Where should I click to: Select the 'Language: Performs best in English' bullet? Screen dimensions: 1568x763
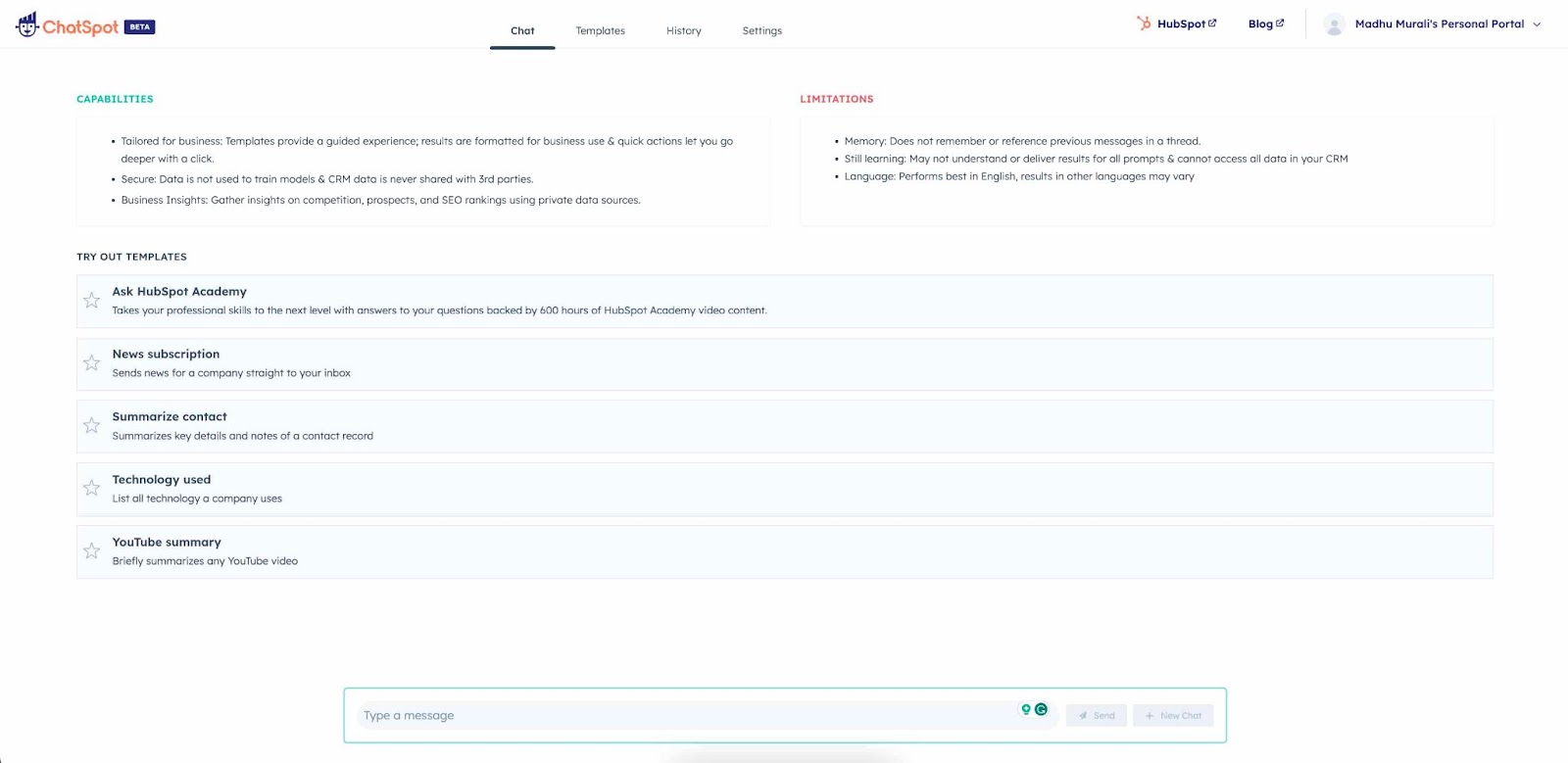(x=1019, y=176)
